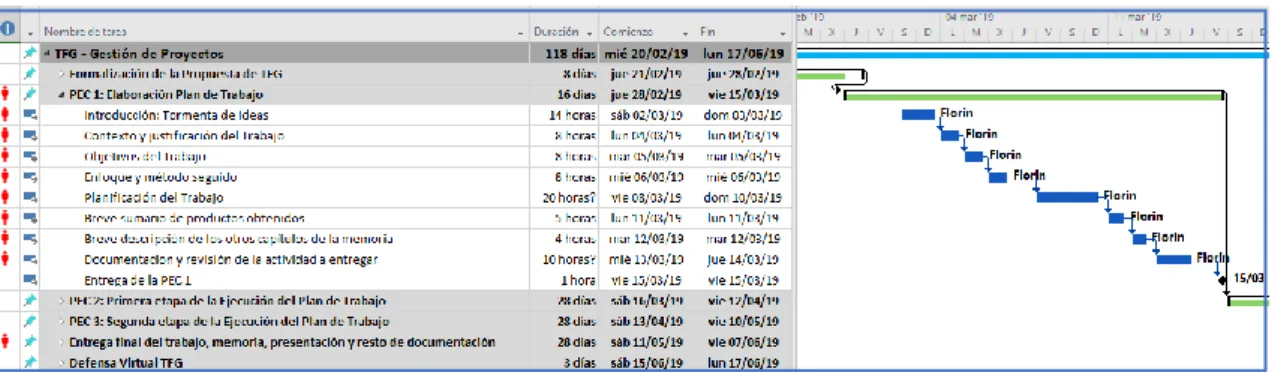Click the task-mode icon for Planificación del Trabajo

point(30,198)
